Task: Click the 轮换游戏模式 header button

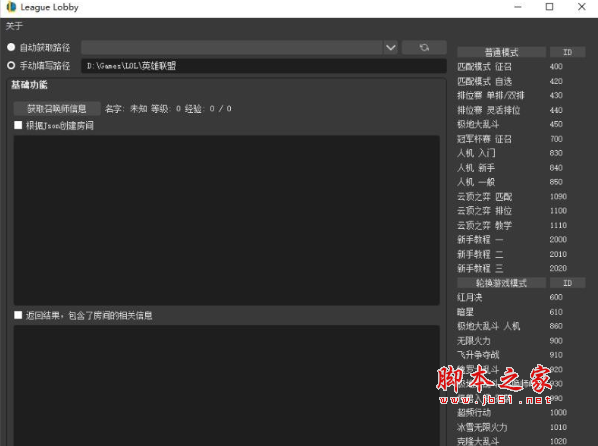Action: [501, 283]
